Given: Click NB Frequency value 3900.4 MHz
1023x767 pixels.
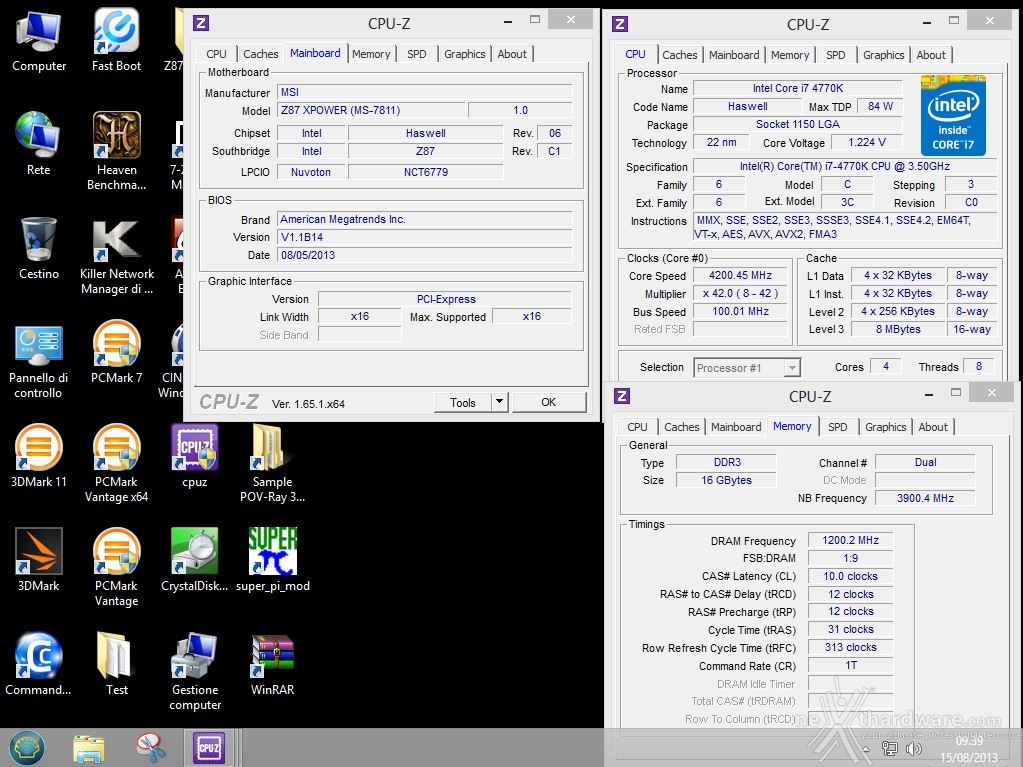Looking at the screenshot, I should pyautogui.click(x=925, y=498).
